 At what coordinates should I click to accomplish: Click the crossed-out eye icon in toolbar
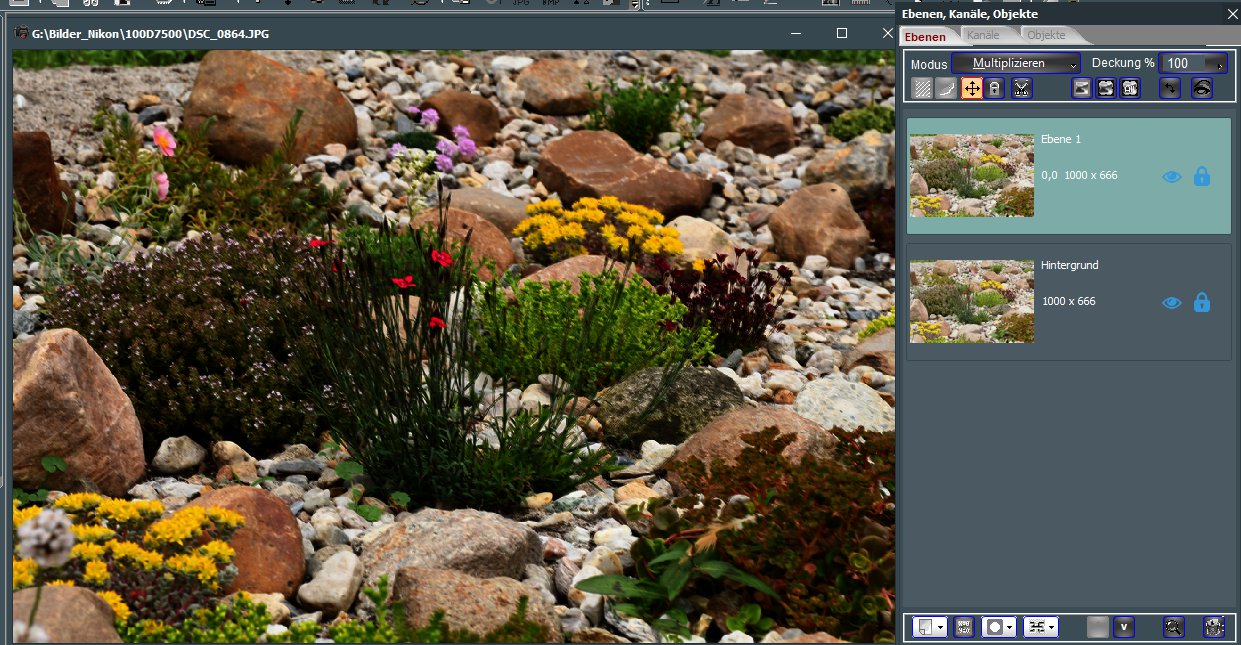pyautogui.click(x=1201, y=88)
